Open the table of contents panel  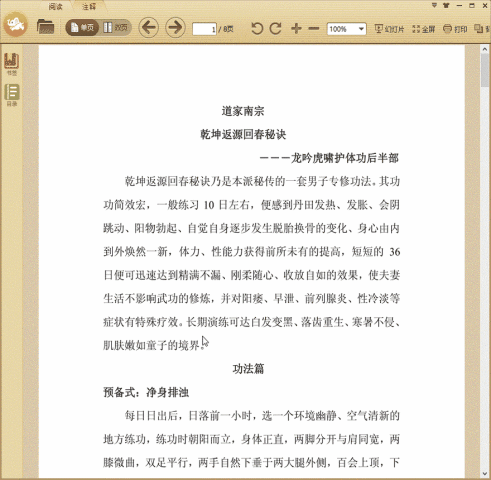tap(12, 95)
